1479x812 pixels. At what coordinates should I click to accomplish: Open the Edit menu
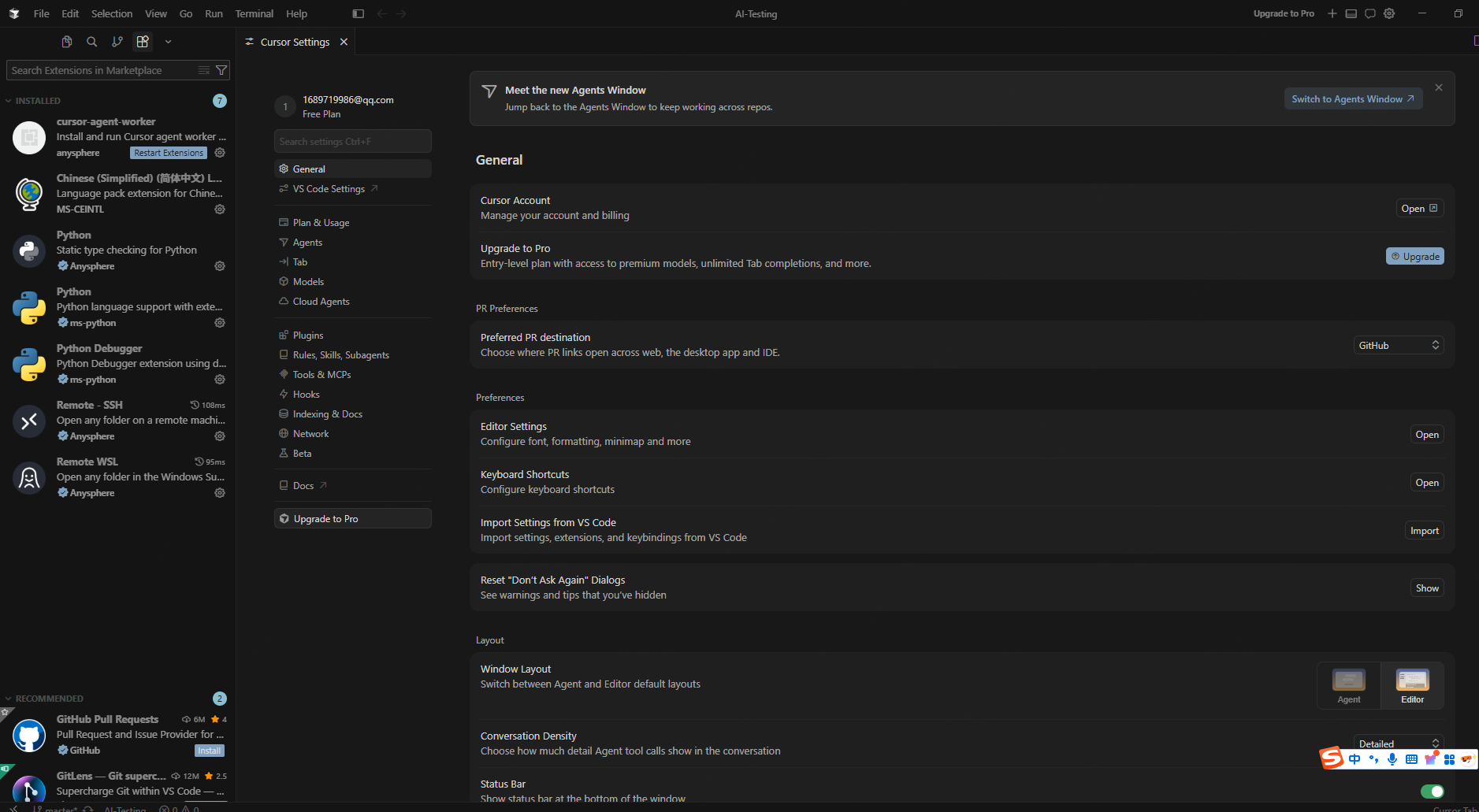click(70, 13)
